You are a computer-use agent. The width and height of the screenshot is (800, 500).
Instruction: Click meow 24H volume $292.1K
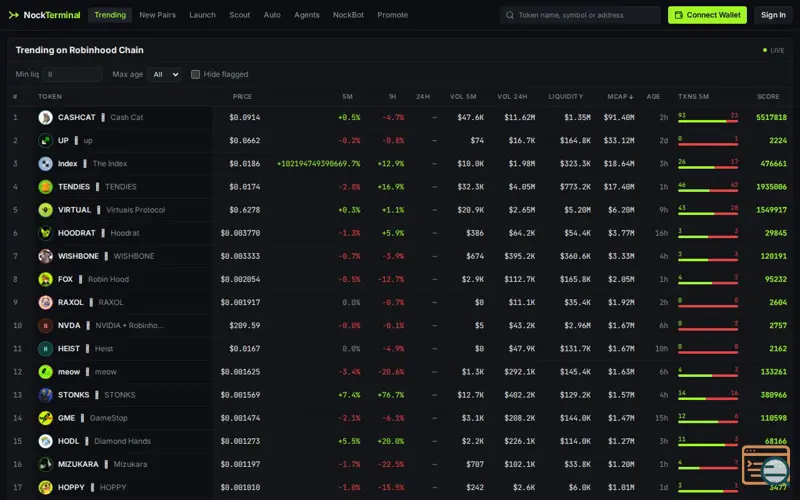(x=519, y=372)
